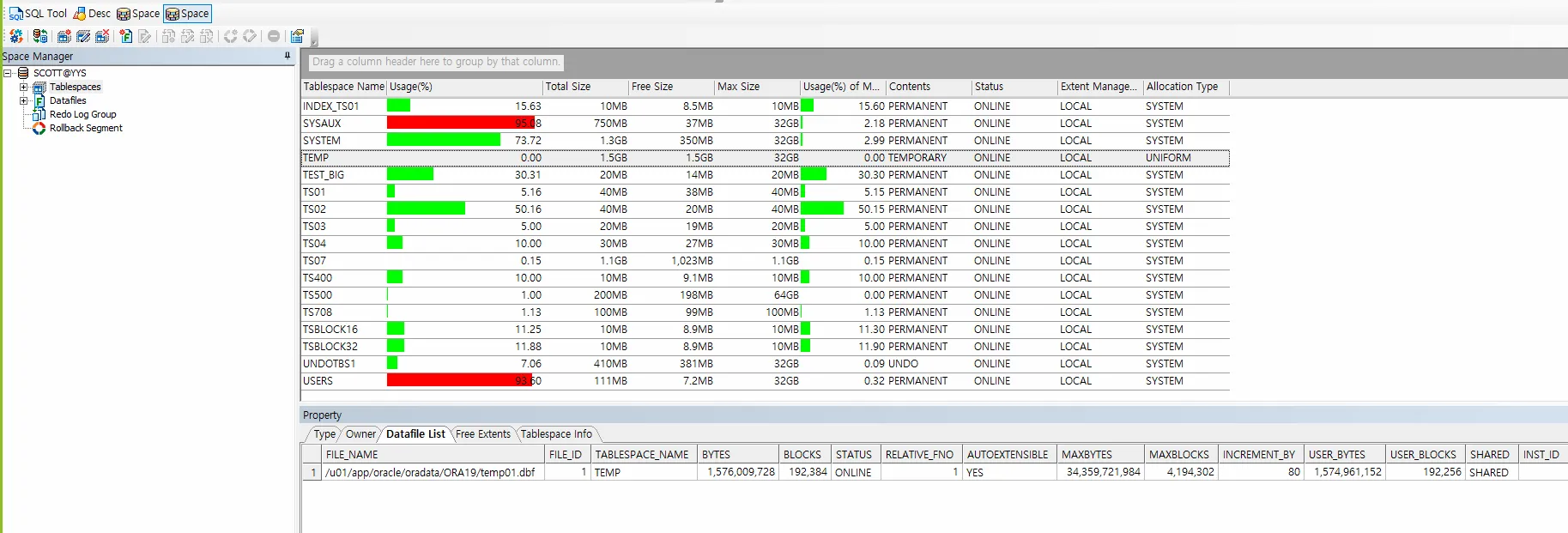Screen dimensions: 1568x533
Task: Sort by the Max Size column header
Action: coord(757,87)
